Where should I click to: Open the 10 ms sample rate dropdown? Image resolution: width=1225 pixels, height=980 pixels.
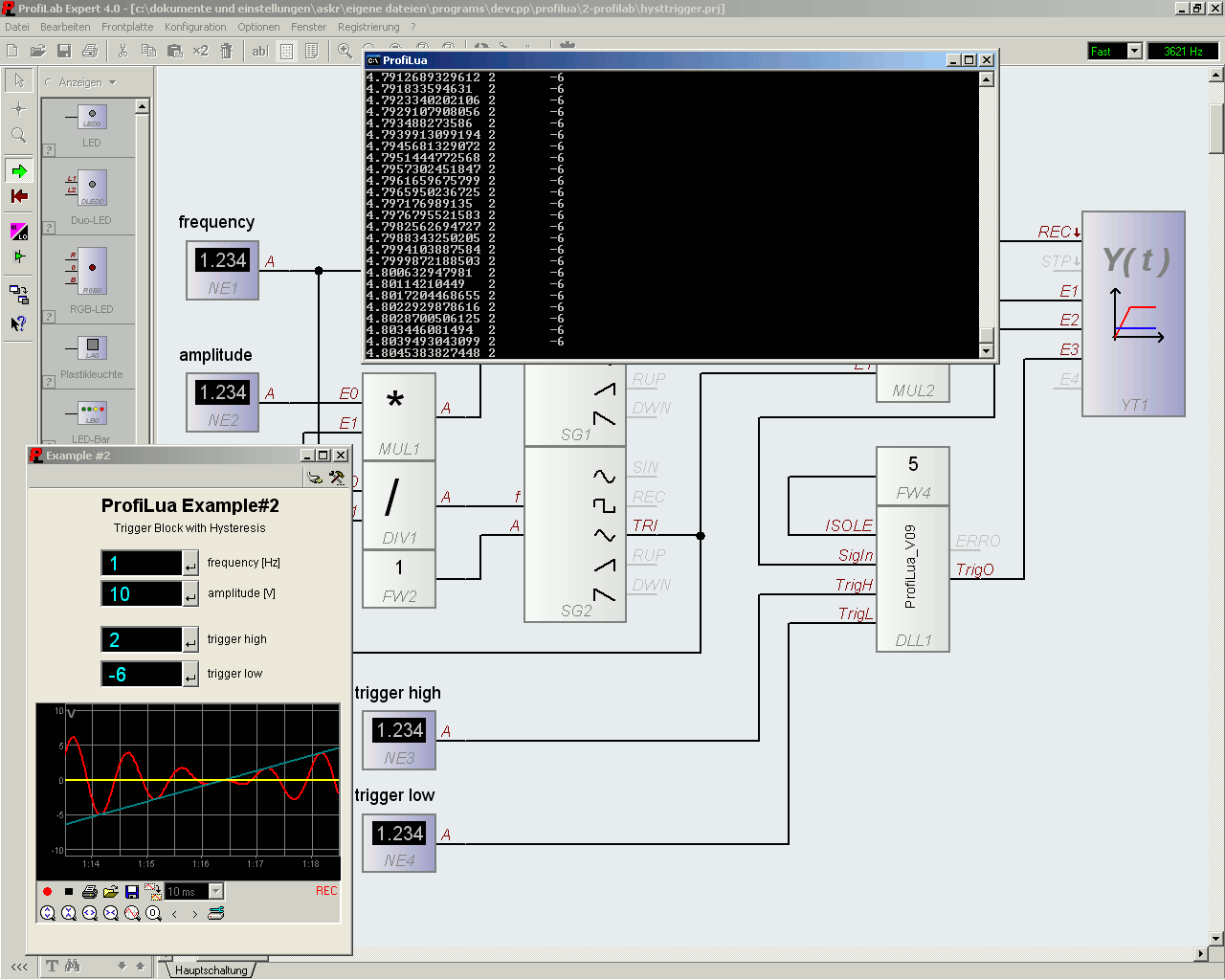pos(215,891)
